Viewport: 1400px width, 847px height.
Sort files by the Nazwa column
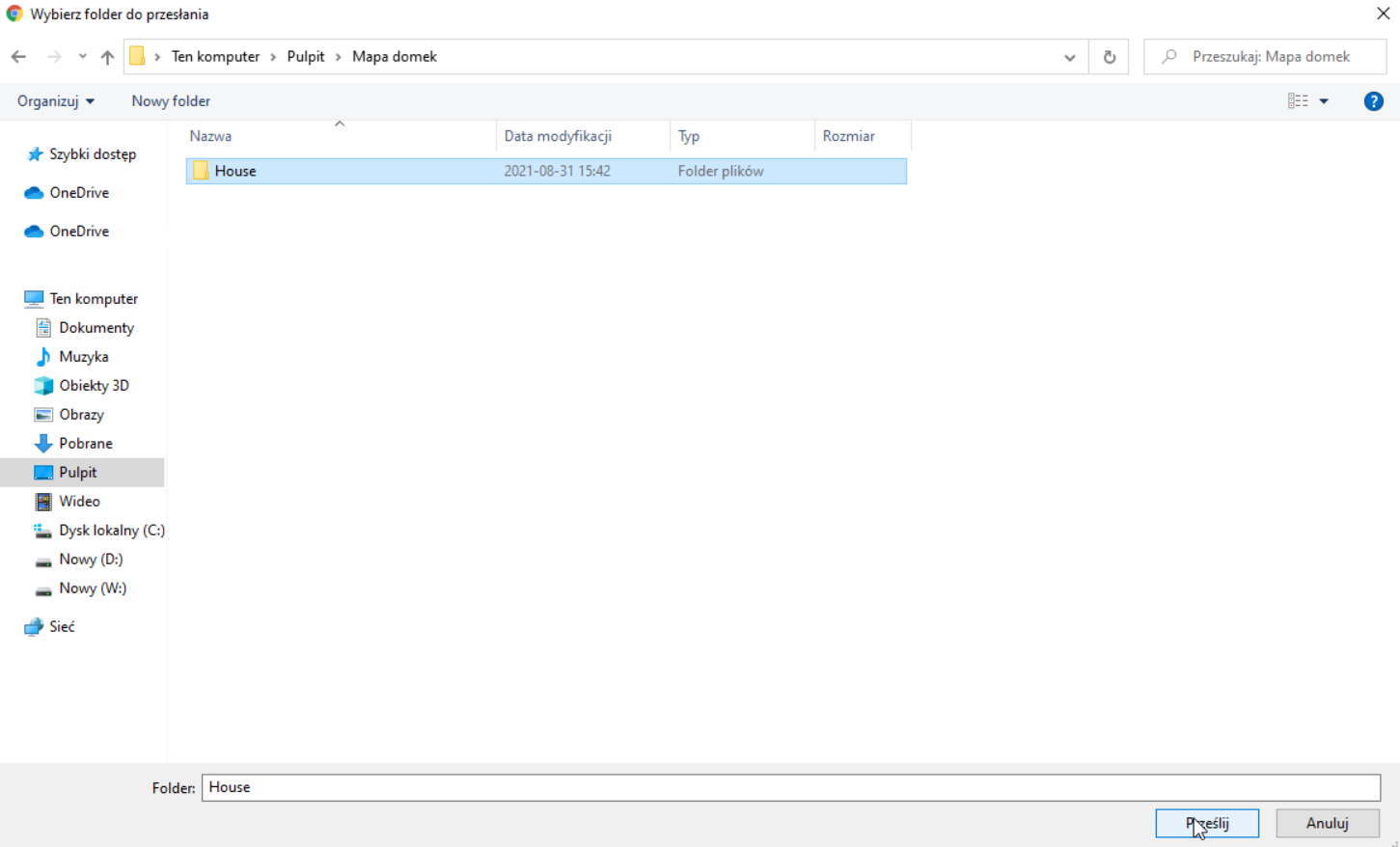tap(210, 136)
